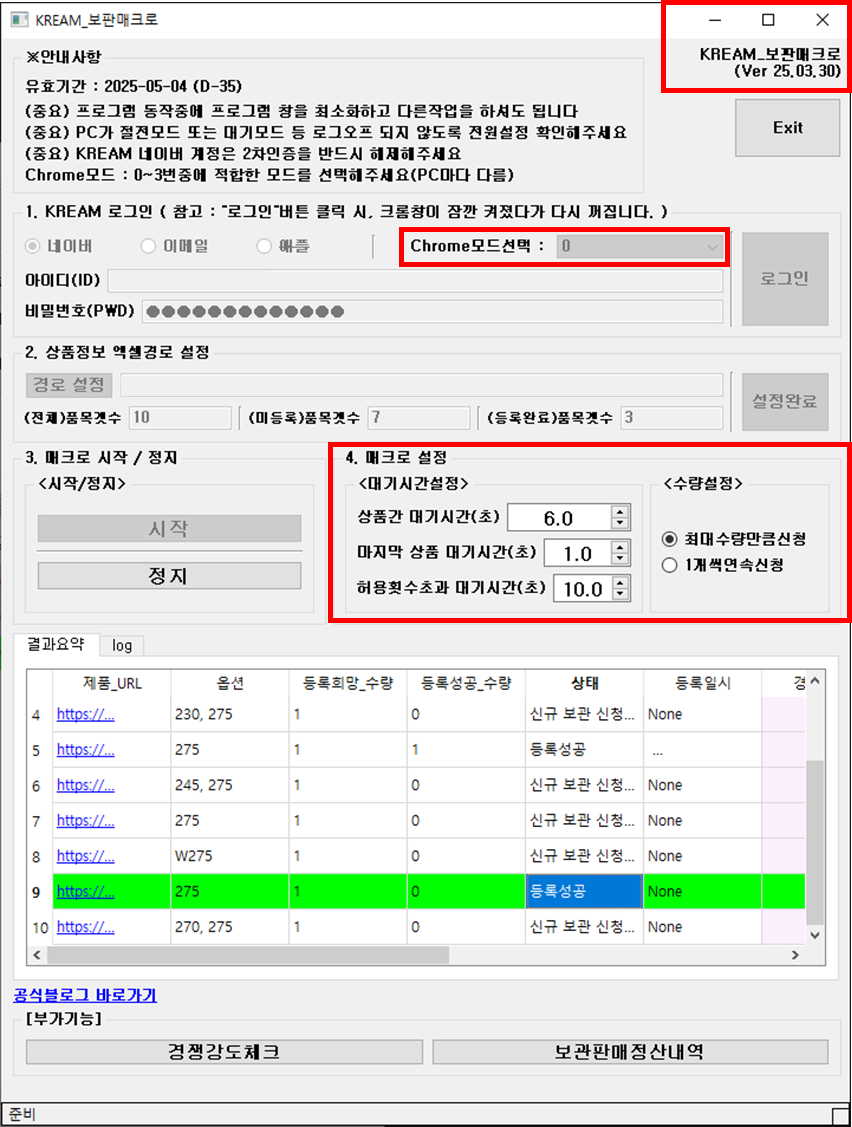This screenshot has width=852, height=1127.
Task: Open the product URL link in row 5
Action: click(x=86, y=750)
